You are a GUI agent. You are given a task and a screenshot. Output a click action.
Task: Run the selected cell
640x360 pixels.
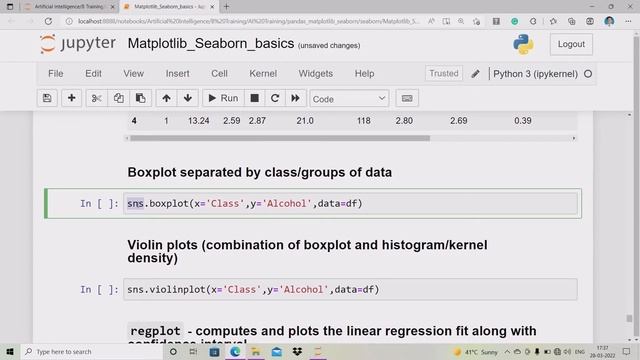[223, 98]
